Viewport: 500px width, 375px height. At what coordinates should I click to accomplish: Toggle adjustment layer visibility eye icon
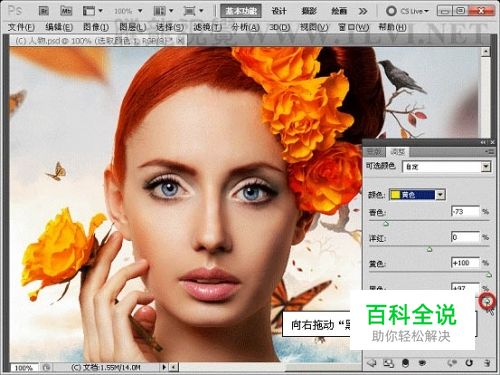click(422, 363)
